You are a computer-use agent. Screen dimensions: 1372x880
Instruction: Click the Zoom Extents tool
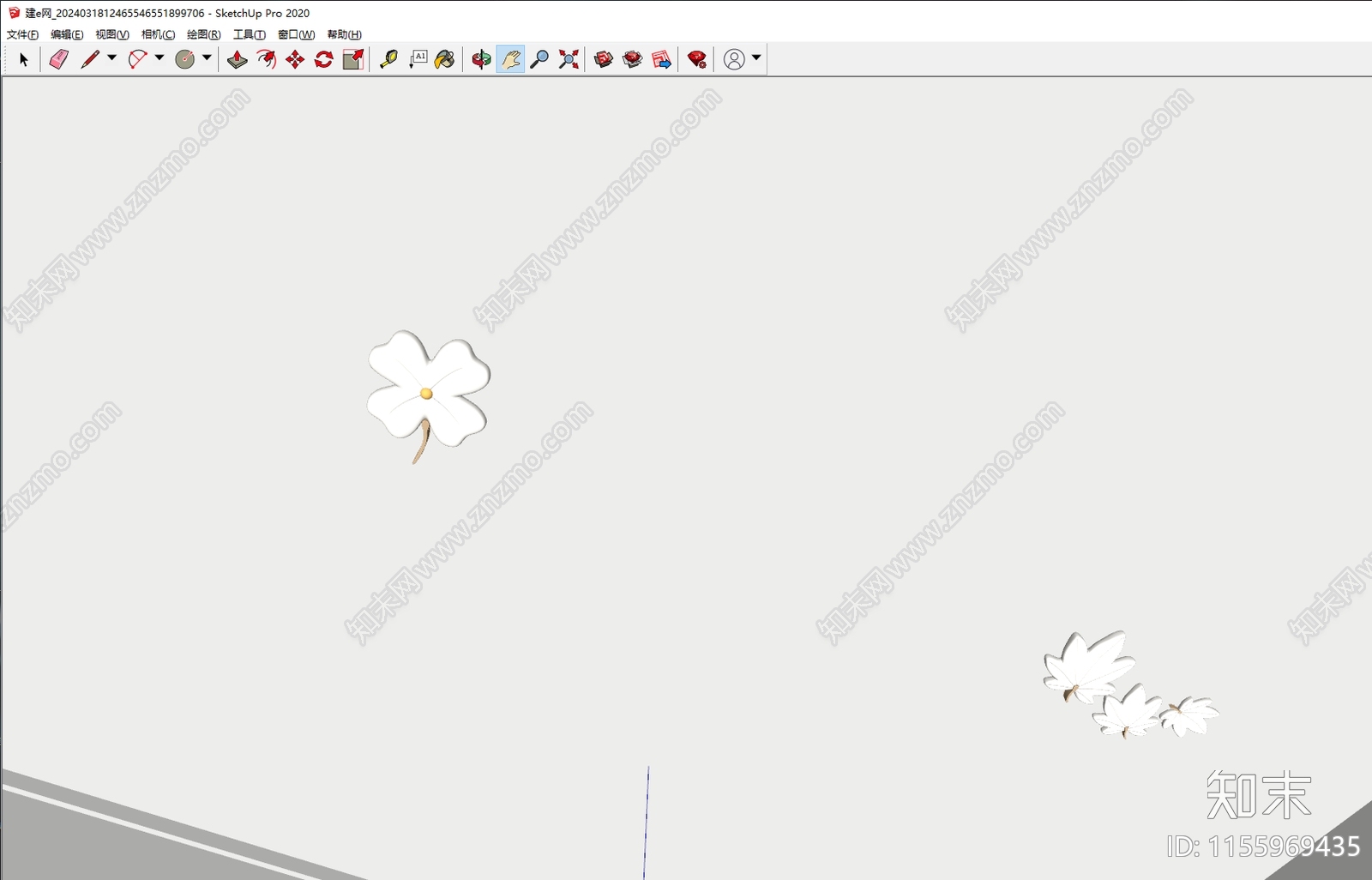click(x=569, y=59)
